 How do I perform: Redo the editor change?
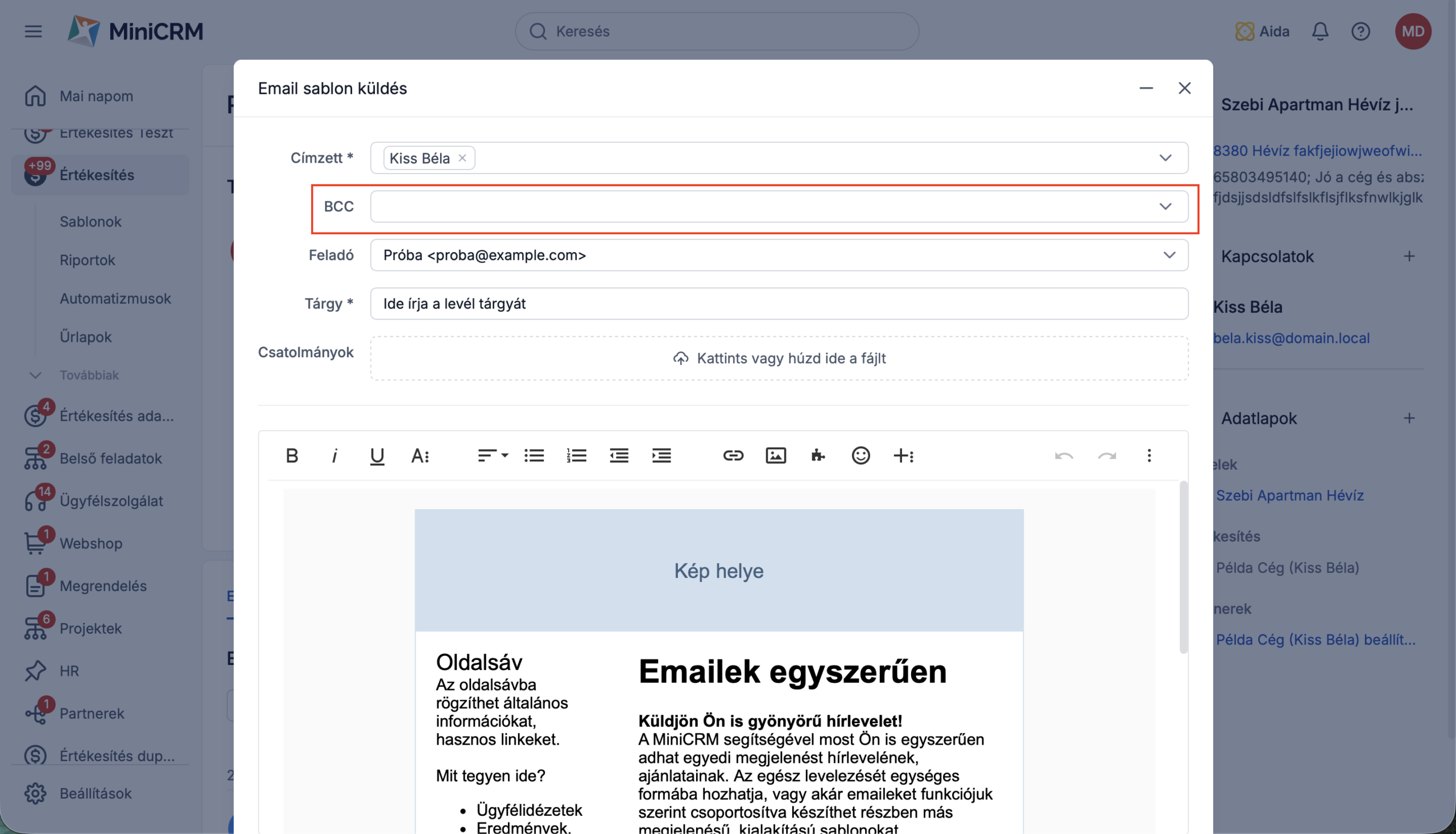tap(1107, 455)
